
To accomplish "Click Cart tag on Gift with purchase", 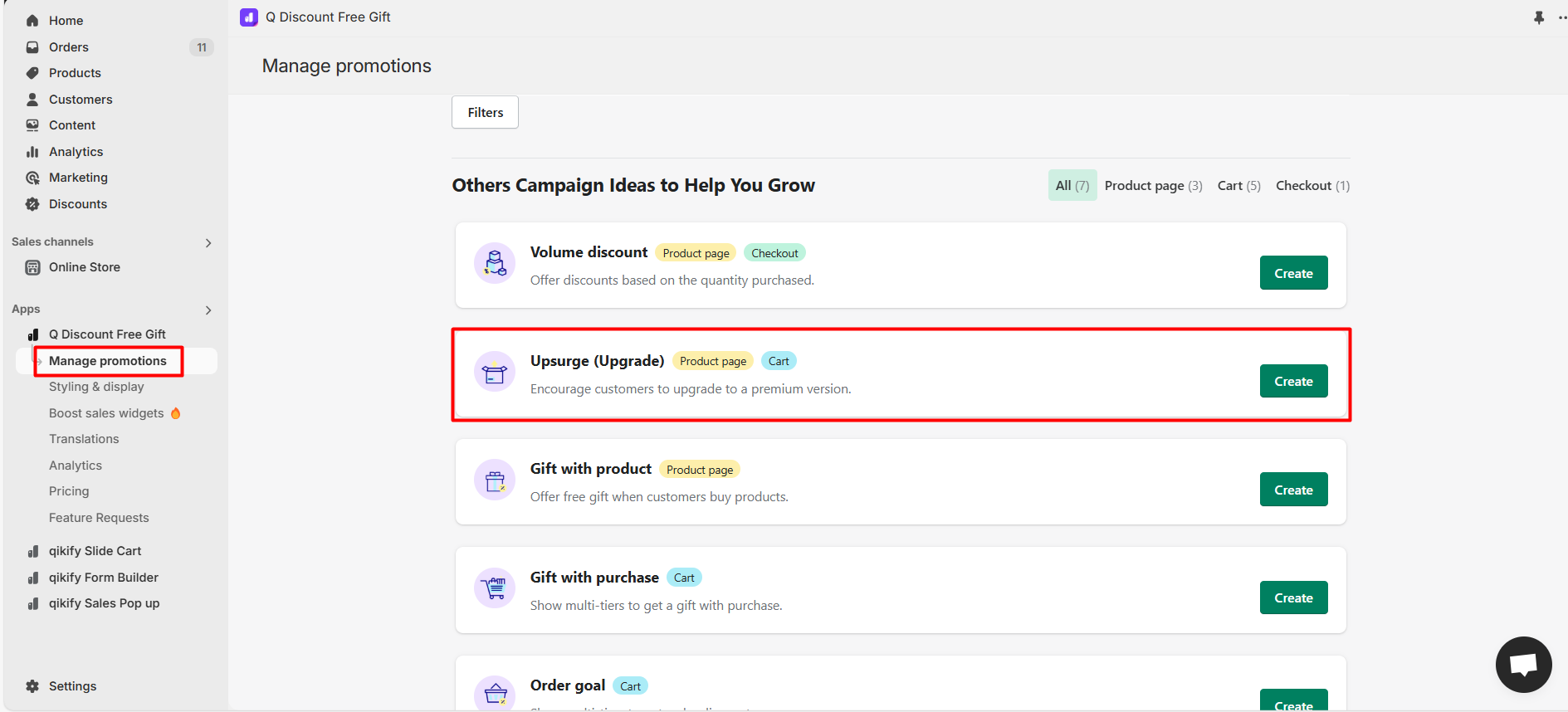I will [x=684, y=578].
